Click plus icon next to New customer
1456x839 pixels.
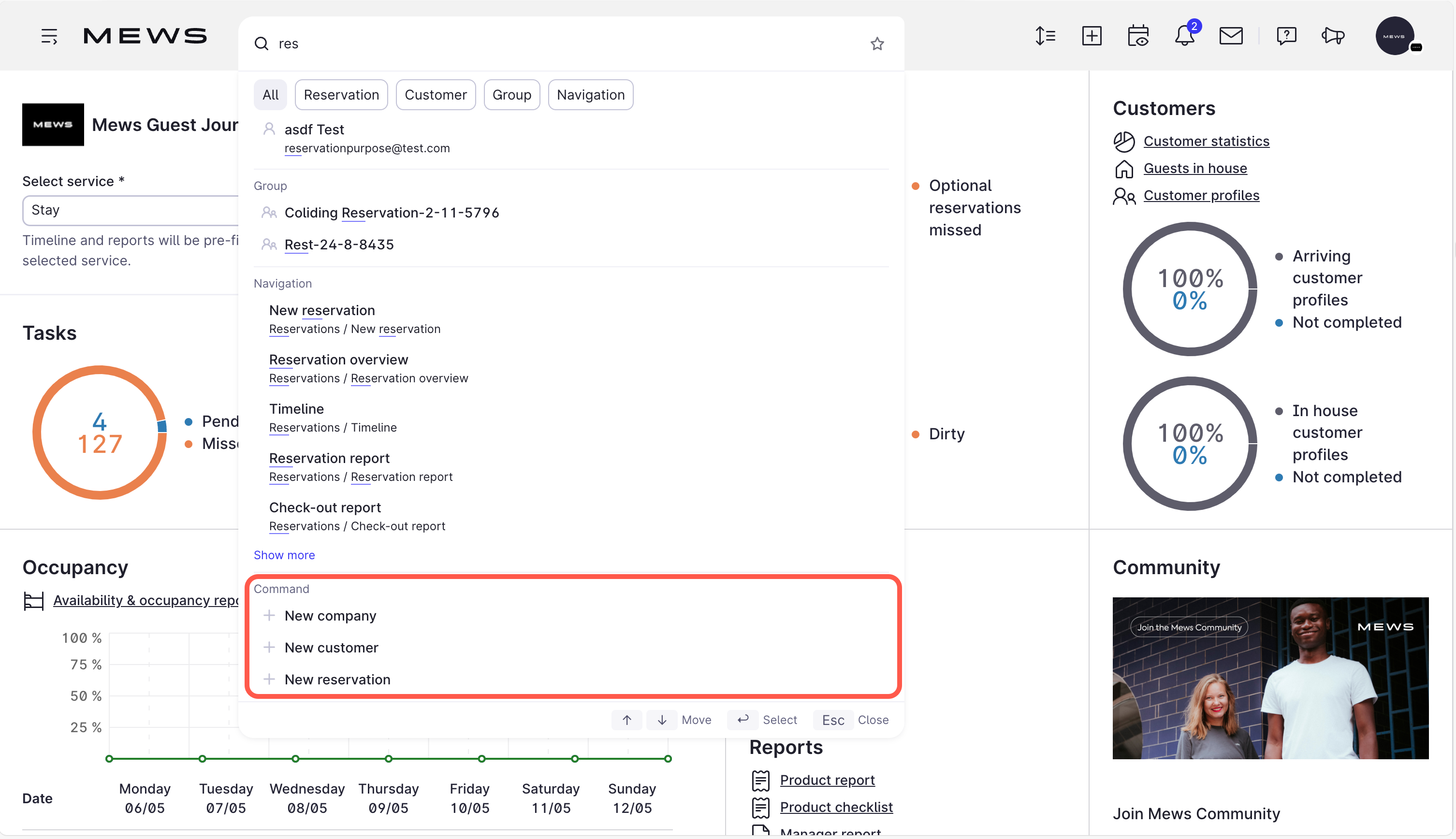click(x=269, y=648)
